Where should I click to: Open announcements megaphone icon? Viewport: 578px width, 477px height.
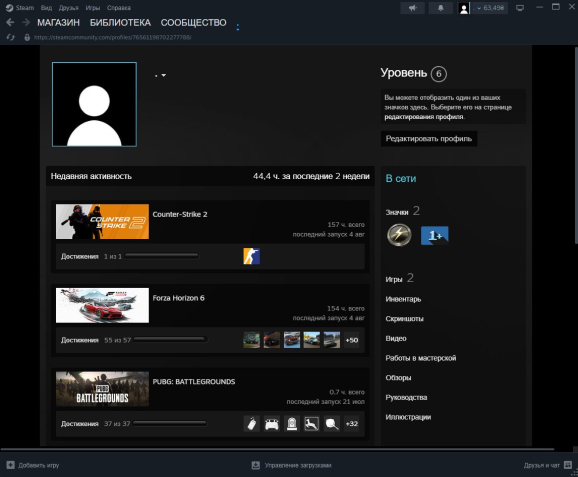pos(412,8)
